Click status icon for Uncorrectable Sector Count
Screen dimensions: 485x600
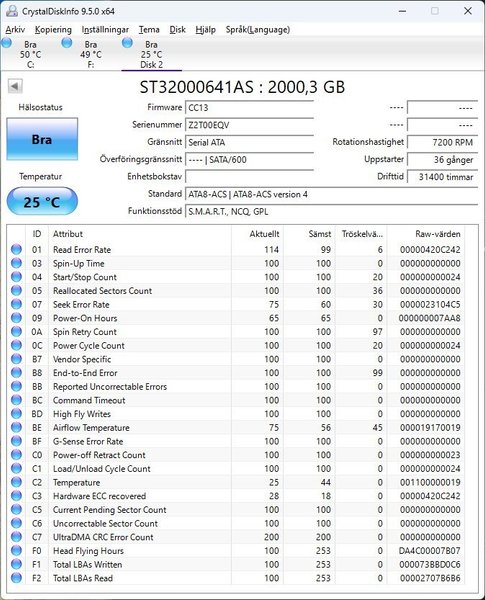click(16, 523)
